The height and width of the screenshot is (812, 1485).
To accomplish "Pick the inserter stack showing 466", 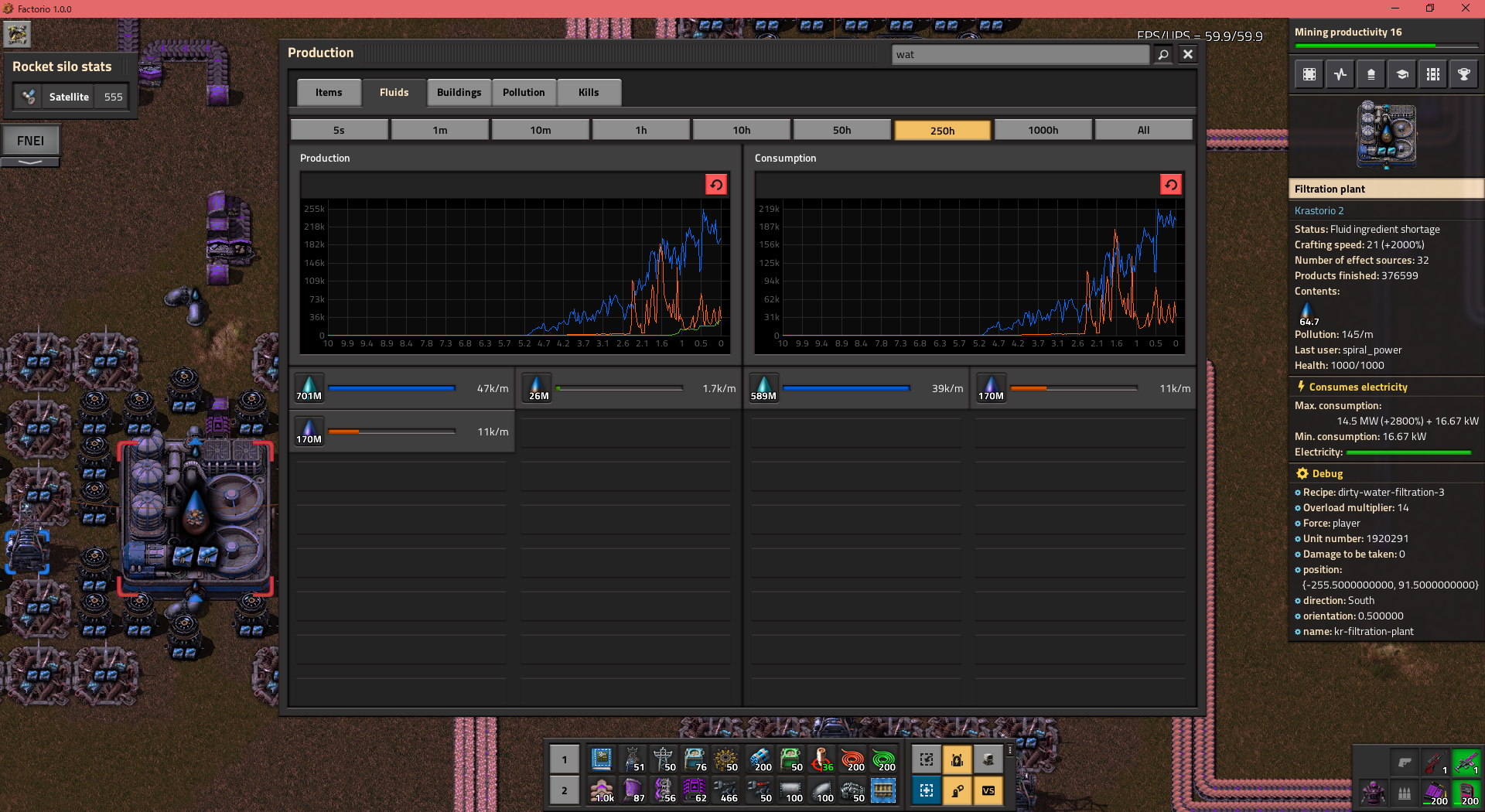I will tap(725, 790).
